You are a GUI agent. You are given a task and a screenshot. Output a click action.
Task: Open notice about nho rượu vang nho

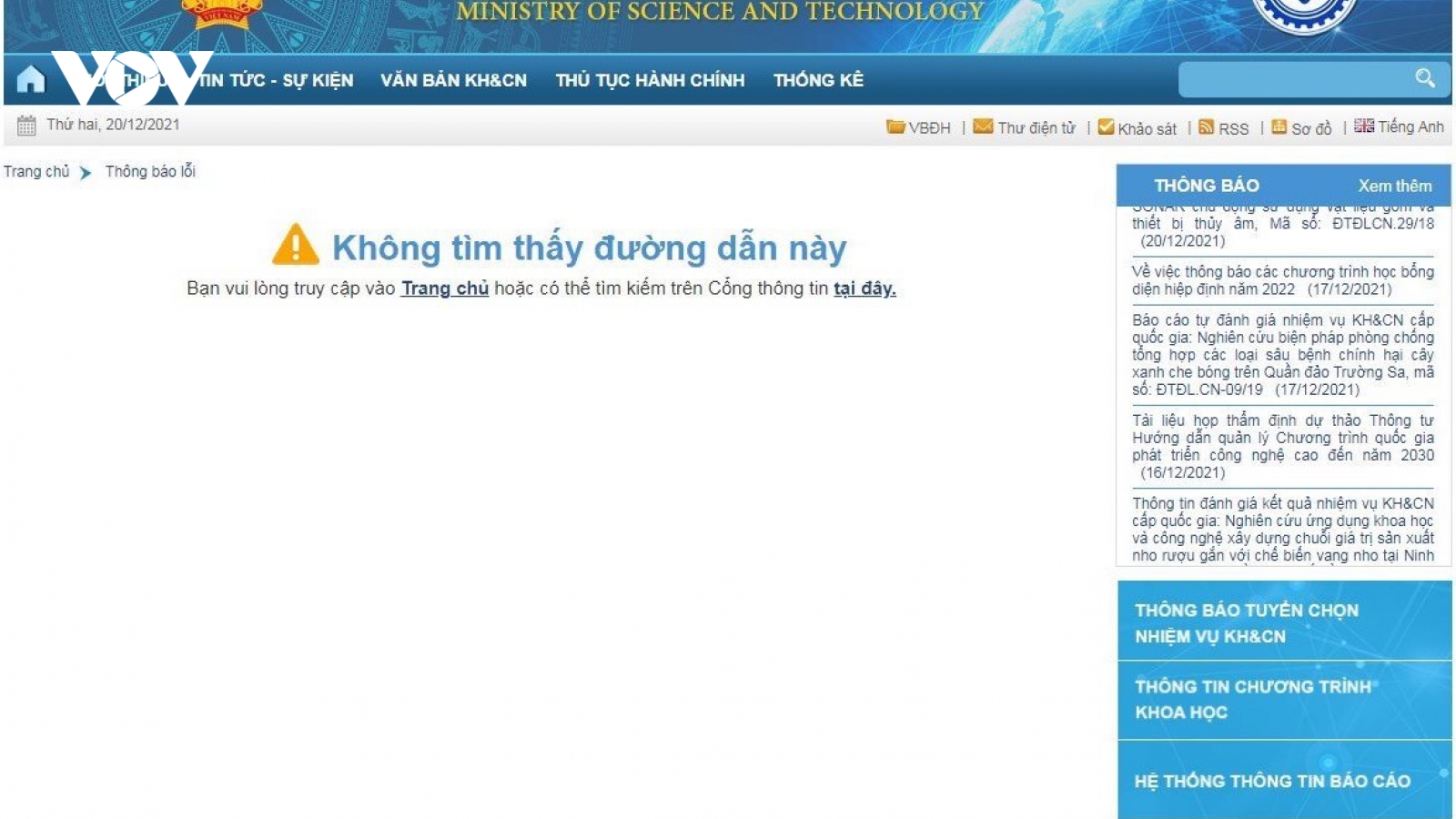pyautogui.click(x=1282, y=529)
